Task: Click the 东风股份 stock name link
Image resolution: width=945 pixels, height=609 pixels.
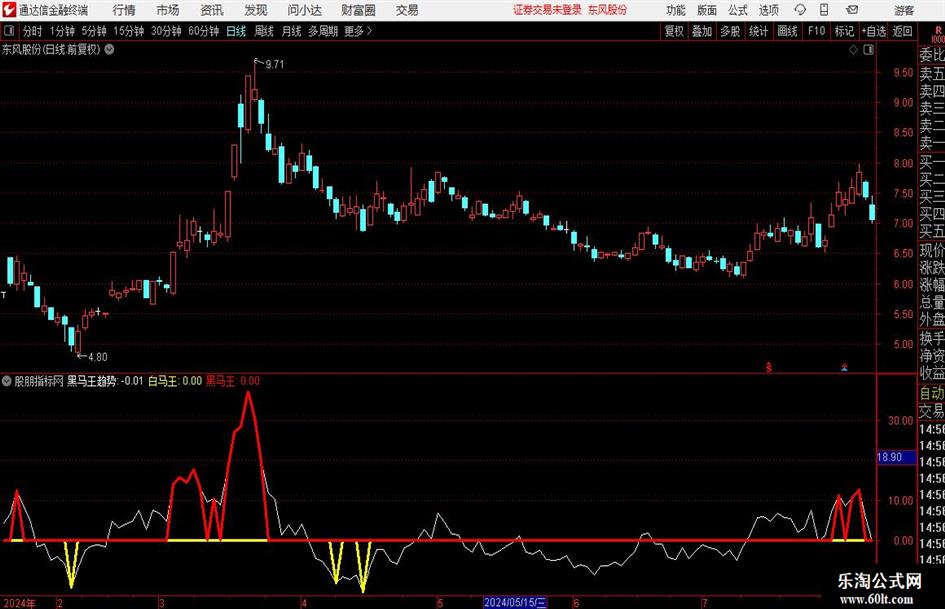Action: pos(607,10)
